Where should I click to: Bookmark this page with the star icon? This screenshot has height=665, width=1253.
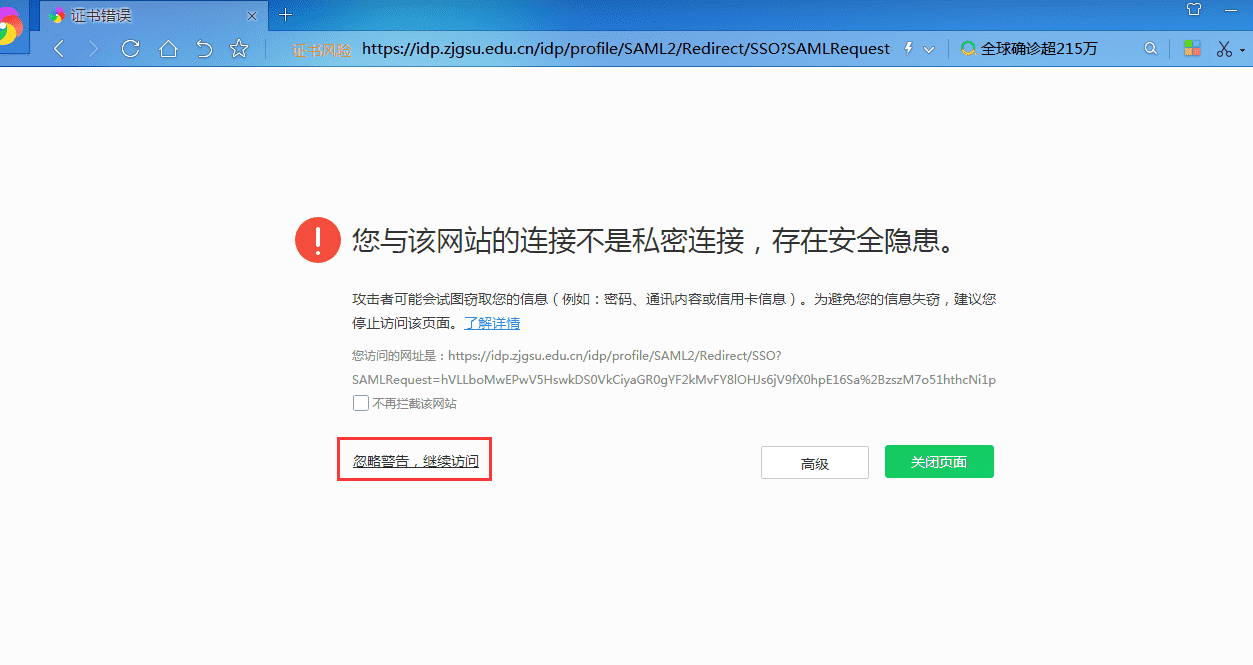pyautogui.click(x=239, y=49)
